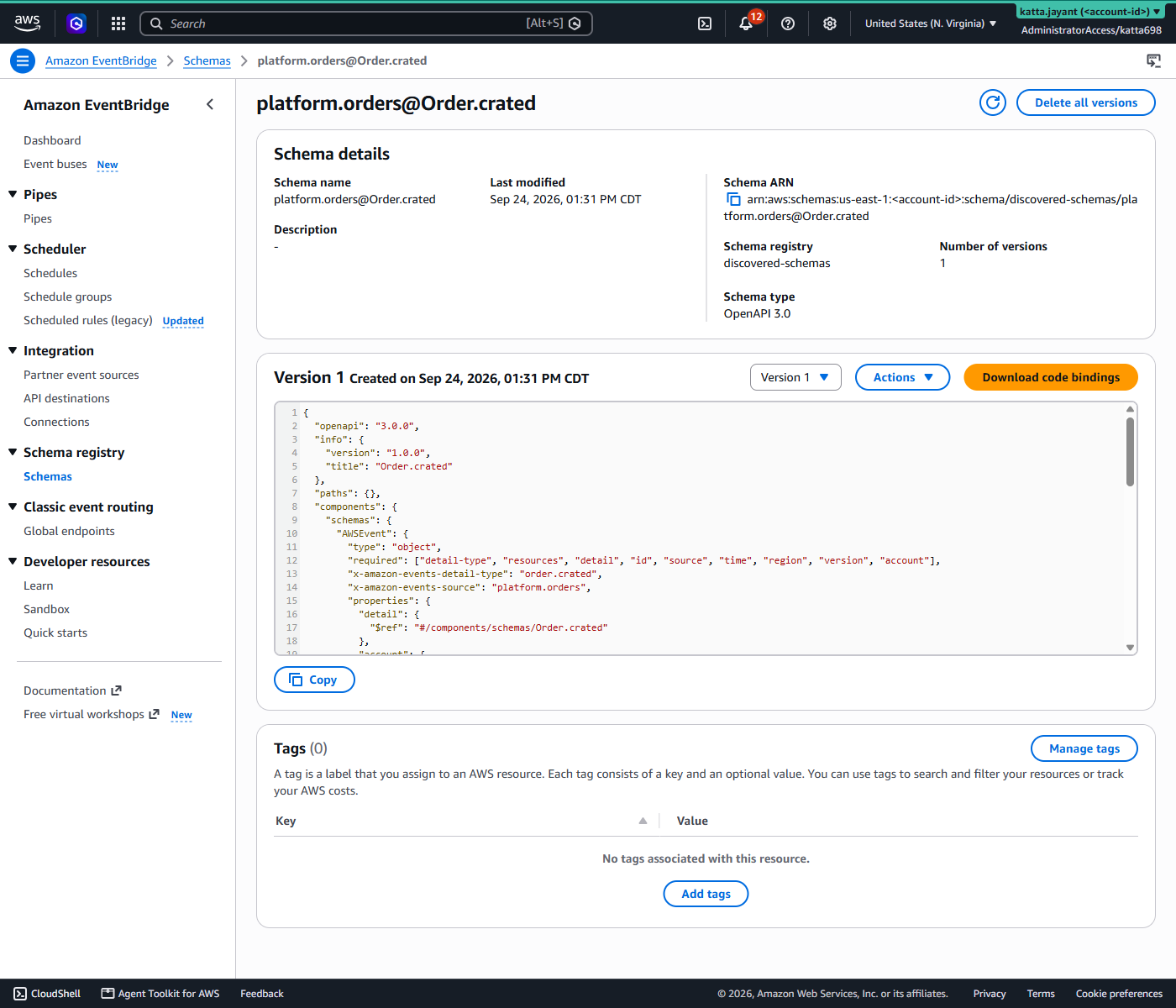Collapse the EventBridge sidebar with chevron

pos(210,104)
